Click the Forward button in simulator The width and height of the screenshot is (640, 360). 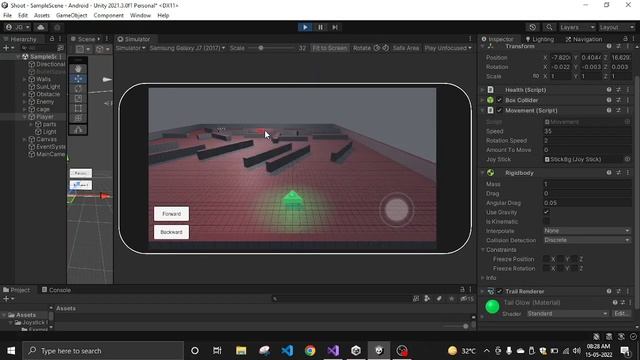pos(171,213)
